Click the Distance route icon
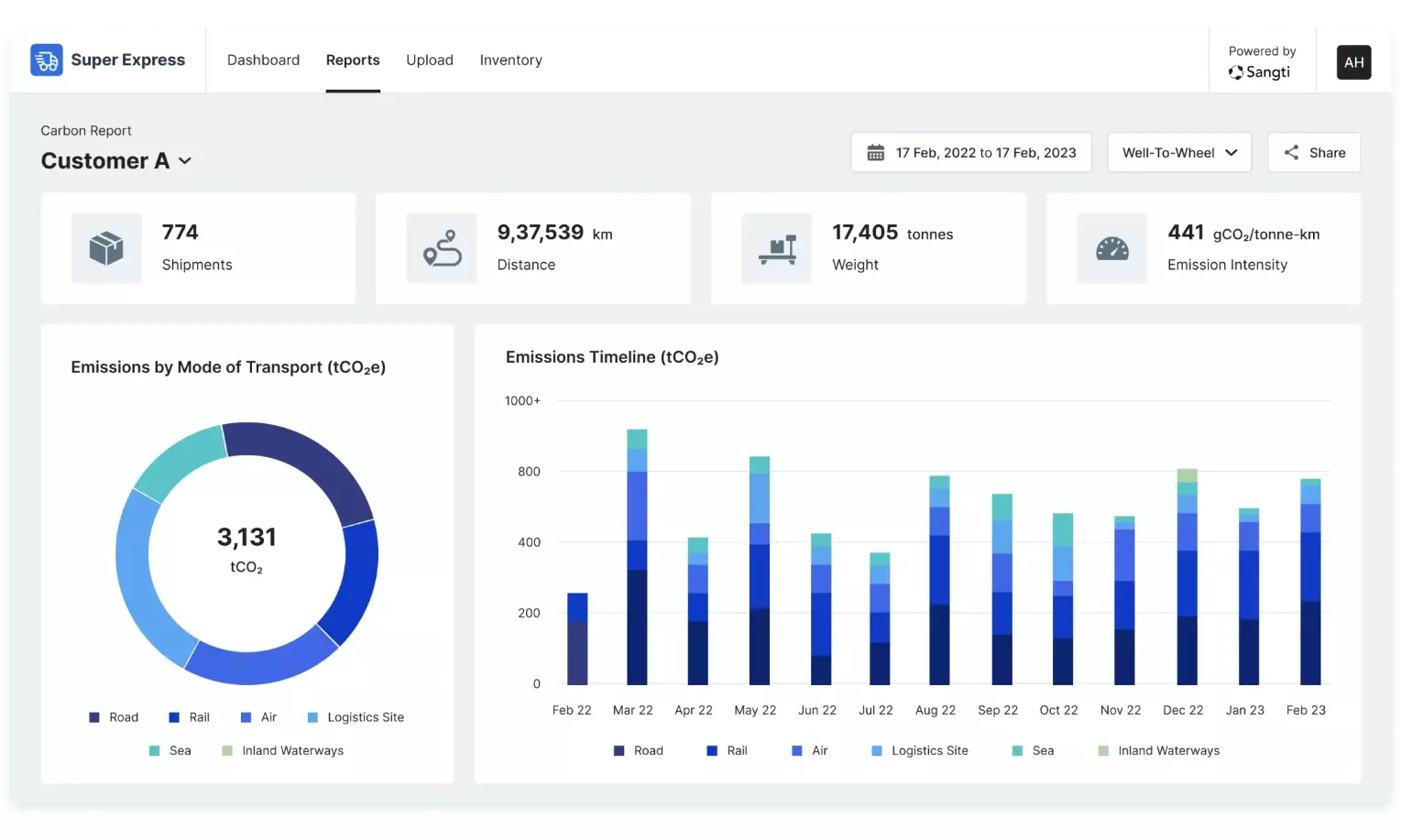 coord(442,247)
